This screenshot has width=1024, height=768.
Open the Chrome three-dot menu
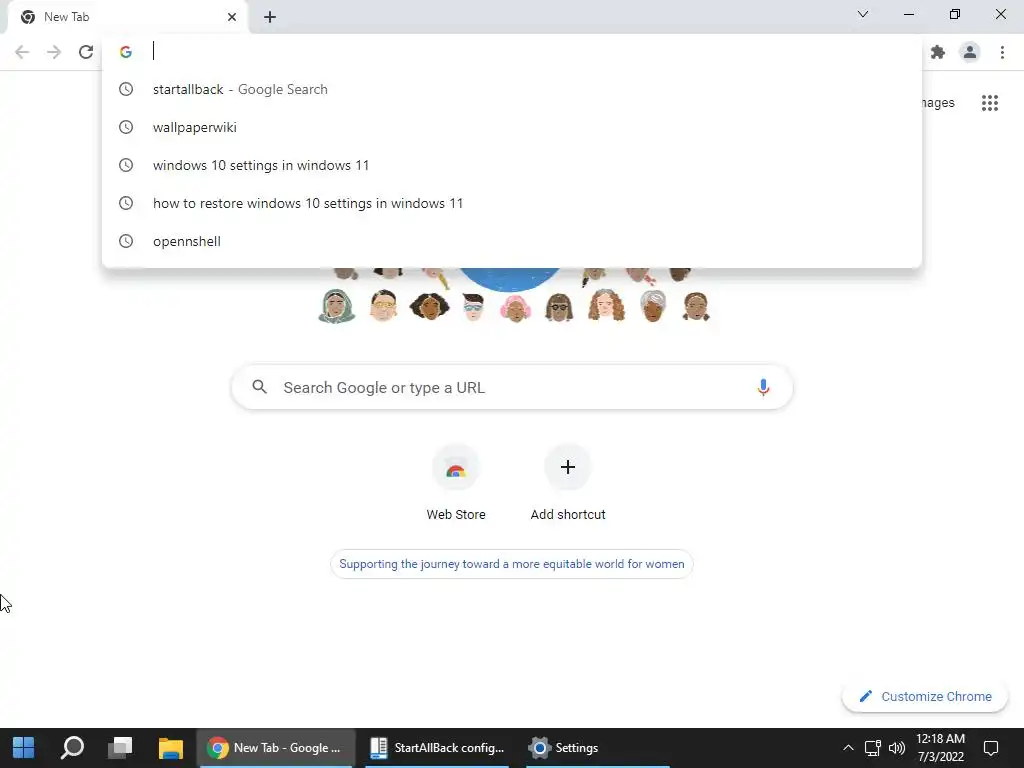(1002, 52)
